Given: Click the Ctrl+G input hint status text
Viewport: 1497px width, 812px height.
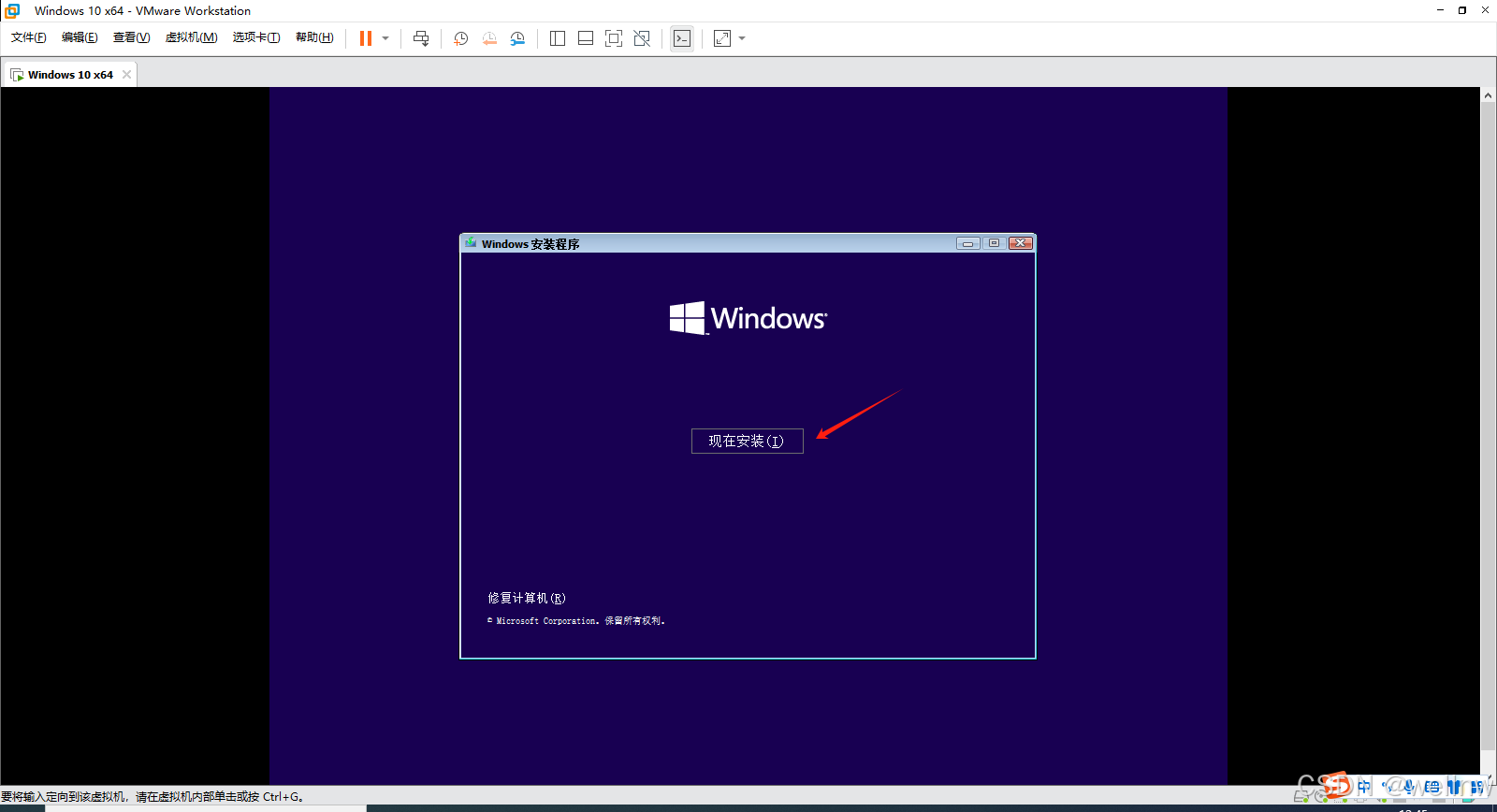Looking at the screenshot, I should pyautogui.click(x=153, y=797).
